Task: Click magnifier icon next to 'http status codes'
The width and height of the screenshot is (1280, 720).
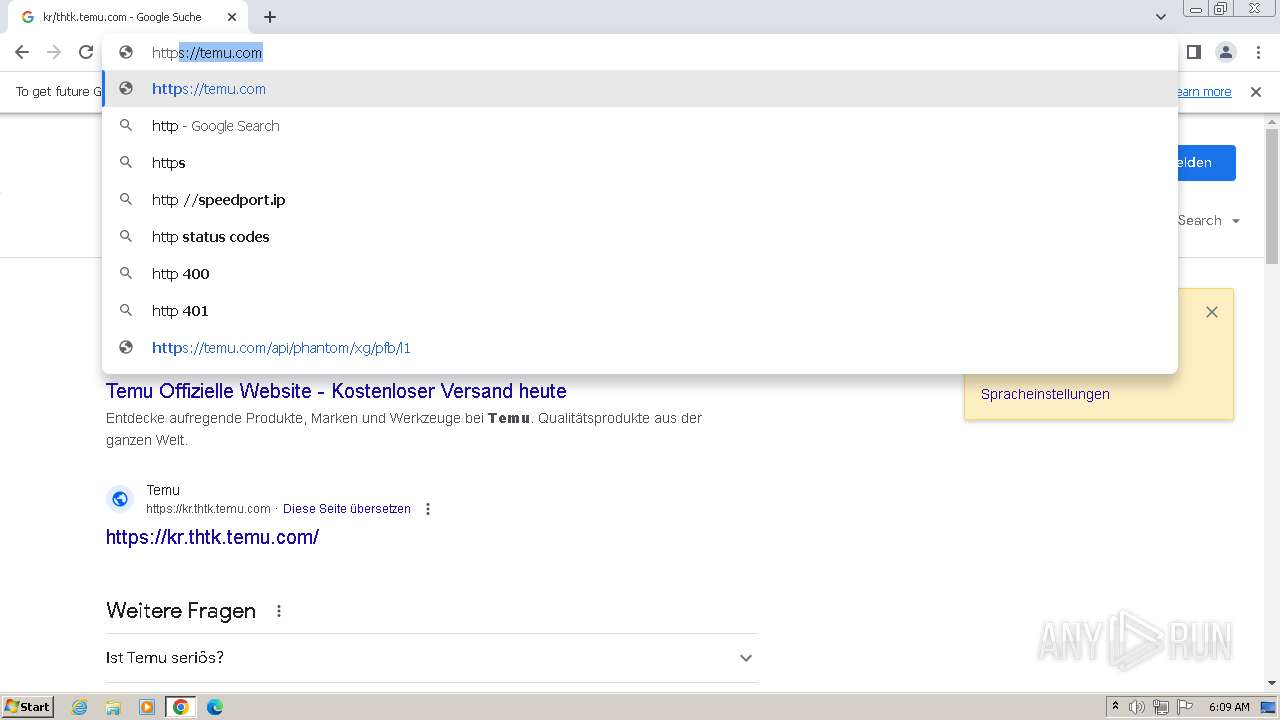Action: tap(126, 237)
